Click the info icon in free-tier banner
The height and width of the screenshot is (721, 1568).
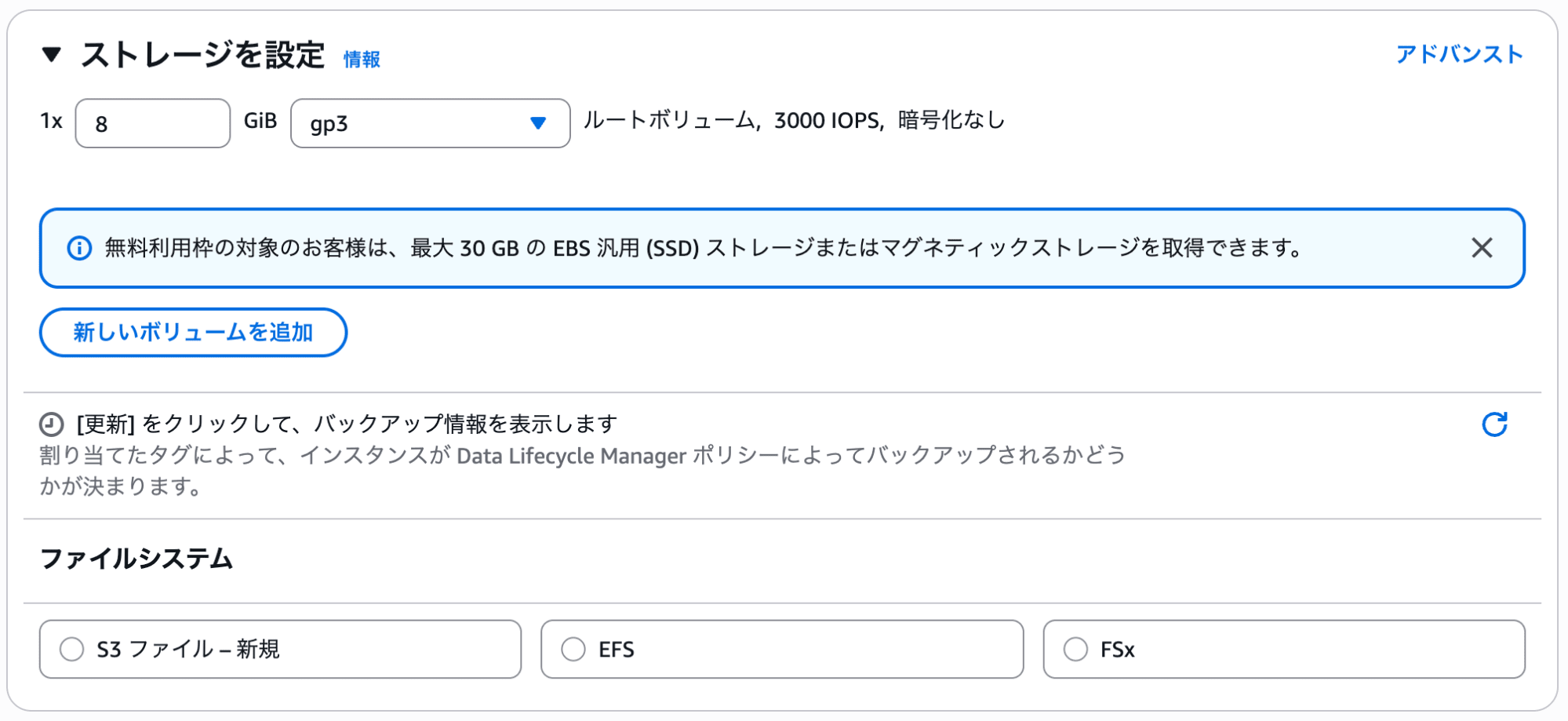pyautogui.click(x=79, y=249)
